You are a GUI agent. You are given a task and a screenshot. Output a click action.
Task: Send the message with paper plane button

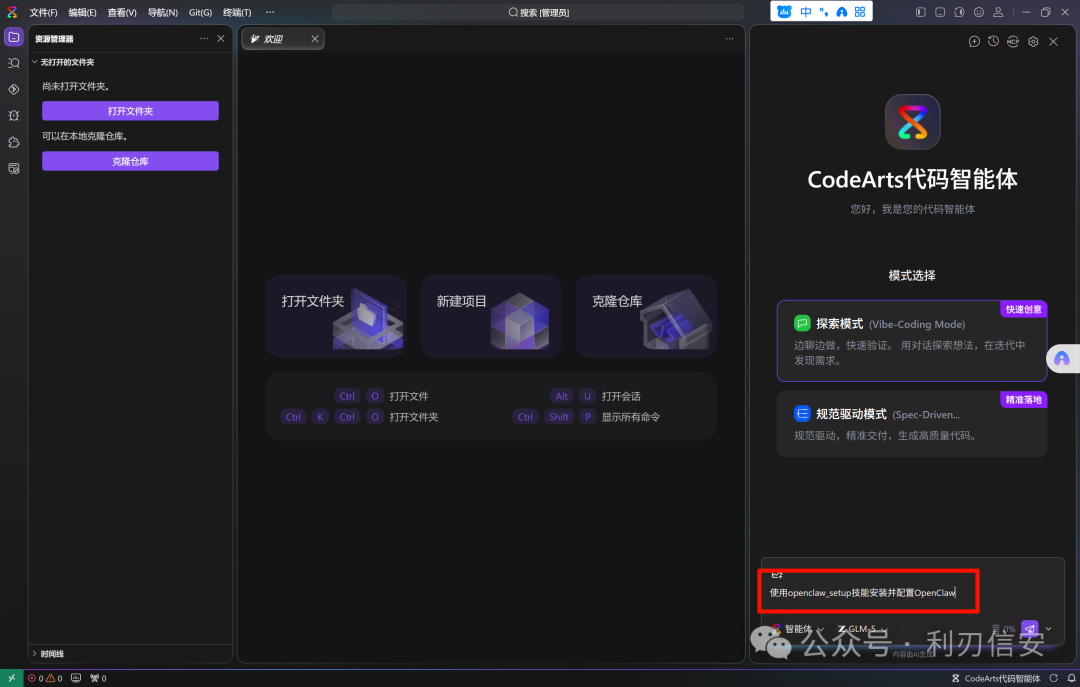pyautogui.click(x=1029, y=628)
